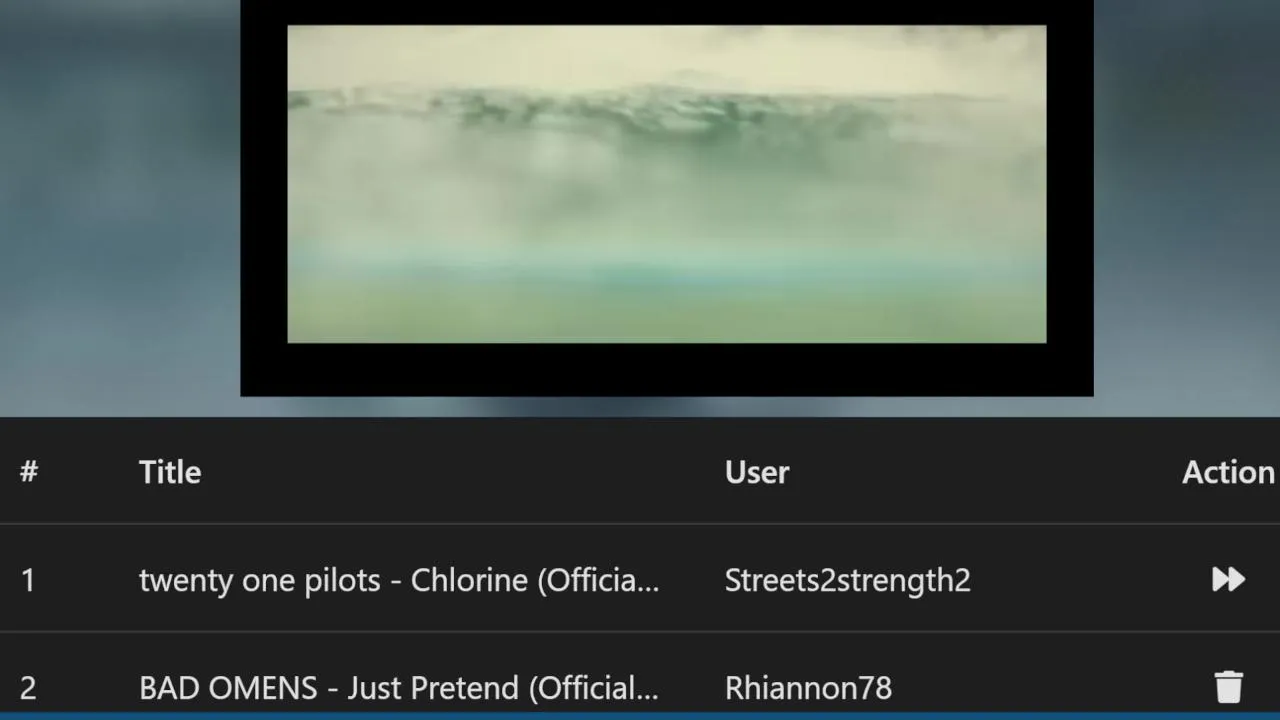Click user Streets2strength2
The width and height of the screenshot is (1280, 720).
[848, 580]
